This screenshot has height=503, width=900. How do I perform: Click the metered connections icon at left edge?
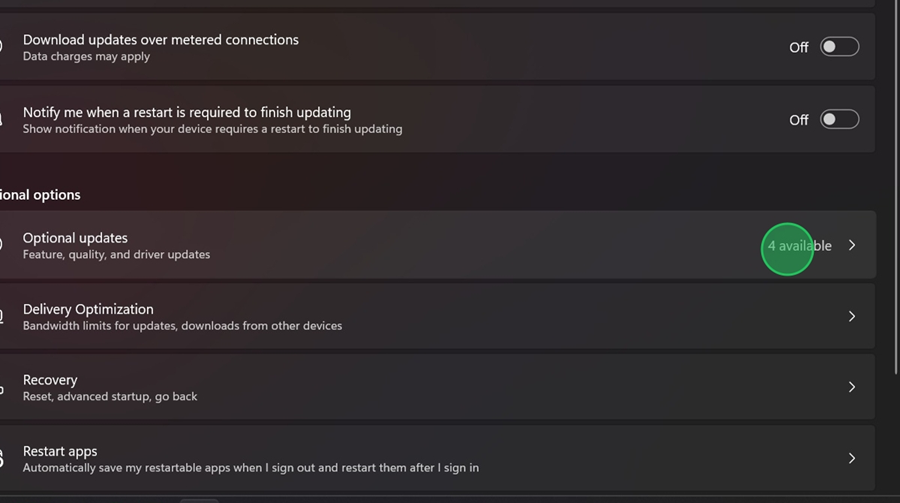pos(2,47)
